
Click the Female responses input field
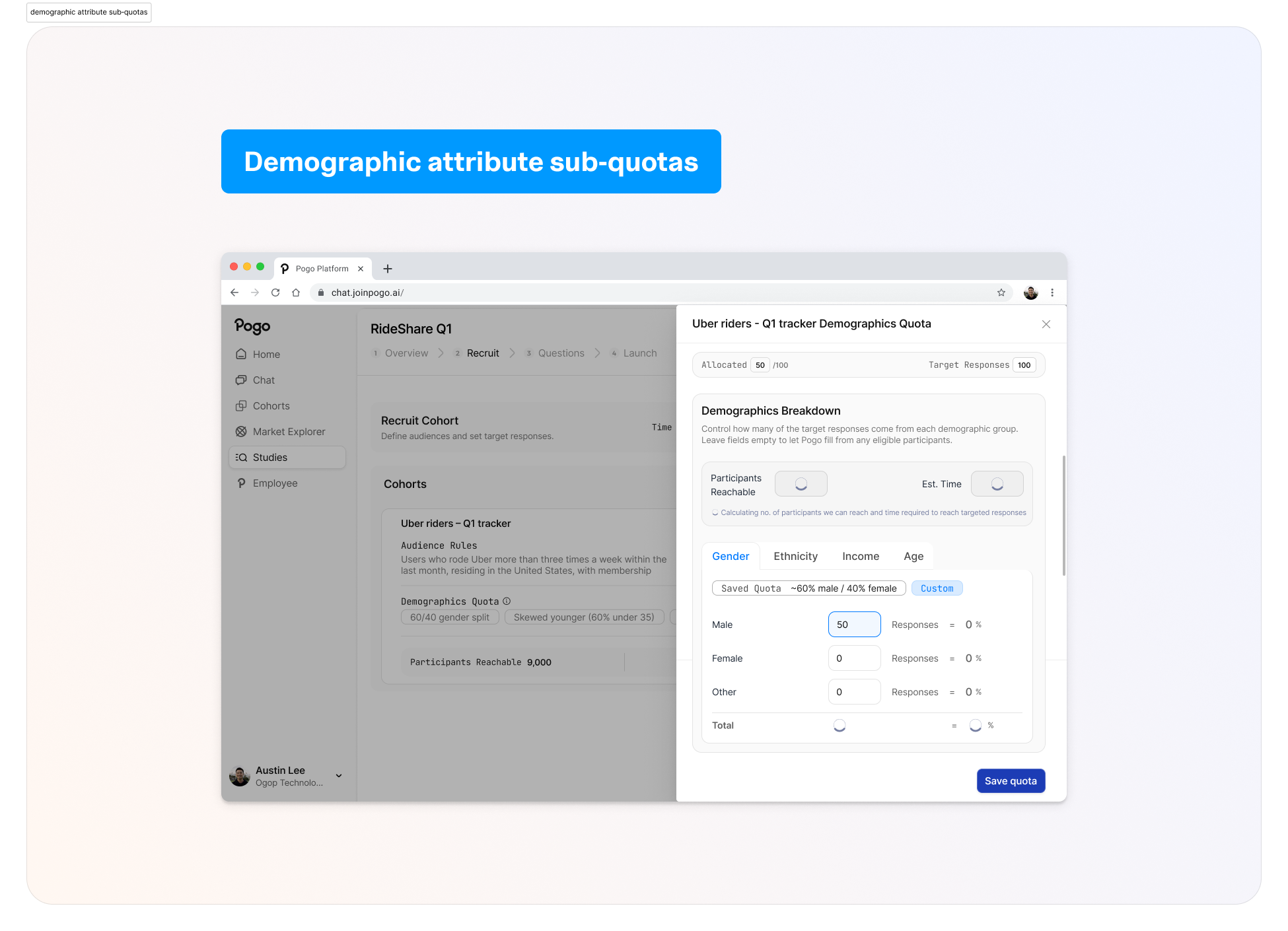point(854,658)
